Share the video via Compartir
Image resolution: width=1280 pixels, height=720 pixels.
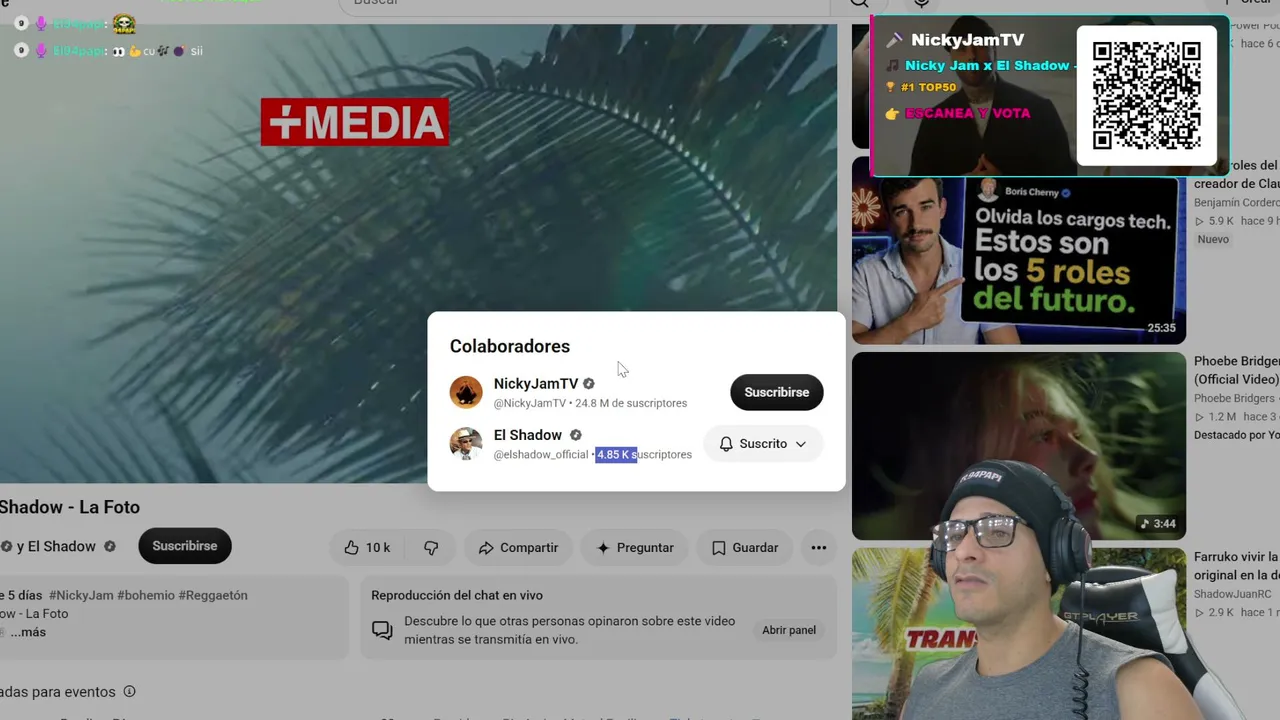coord(517,547)
